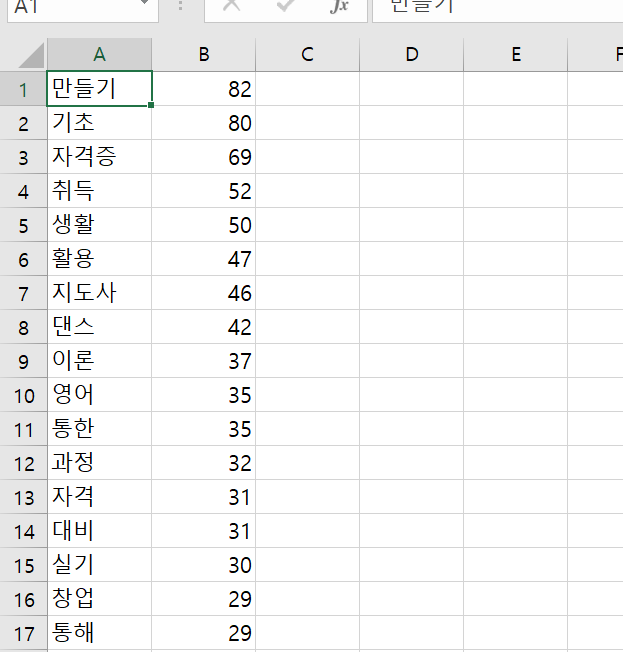Click cell containing 생활
The height and width of the screenshot is (652, 623).
(99, 225)
